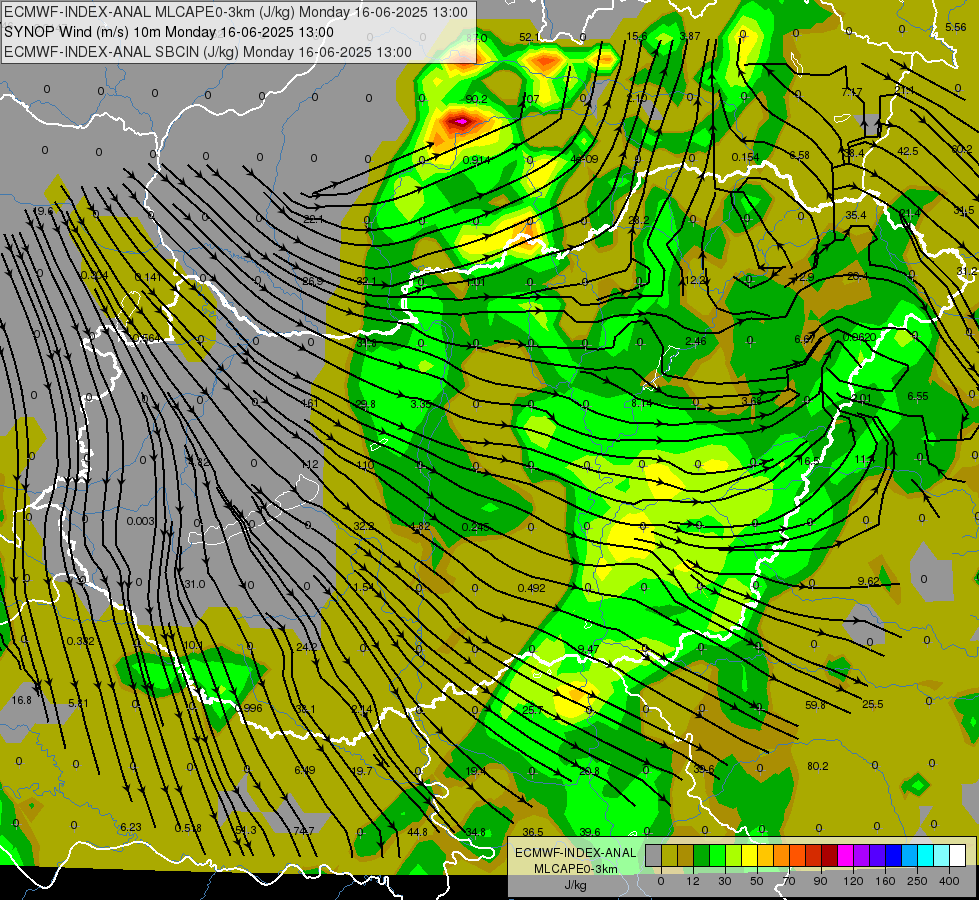This screenshot has height=900, width=979.
Task: Click the map value '35.4'
Action: coord(855,215)
